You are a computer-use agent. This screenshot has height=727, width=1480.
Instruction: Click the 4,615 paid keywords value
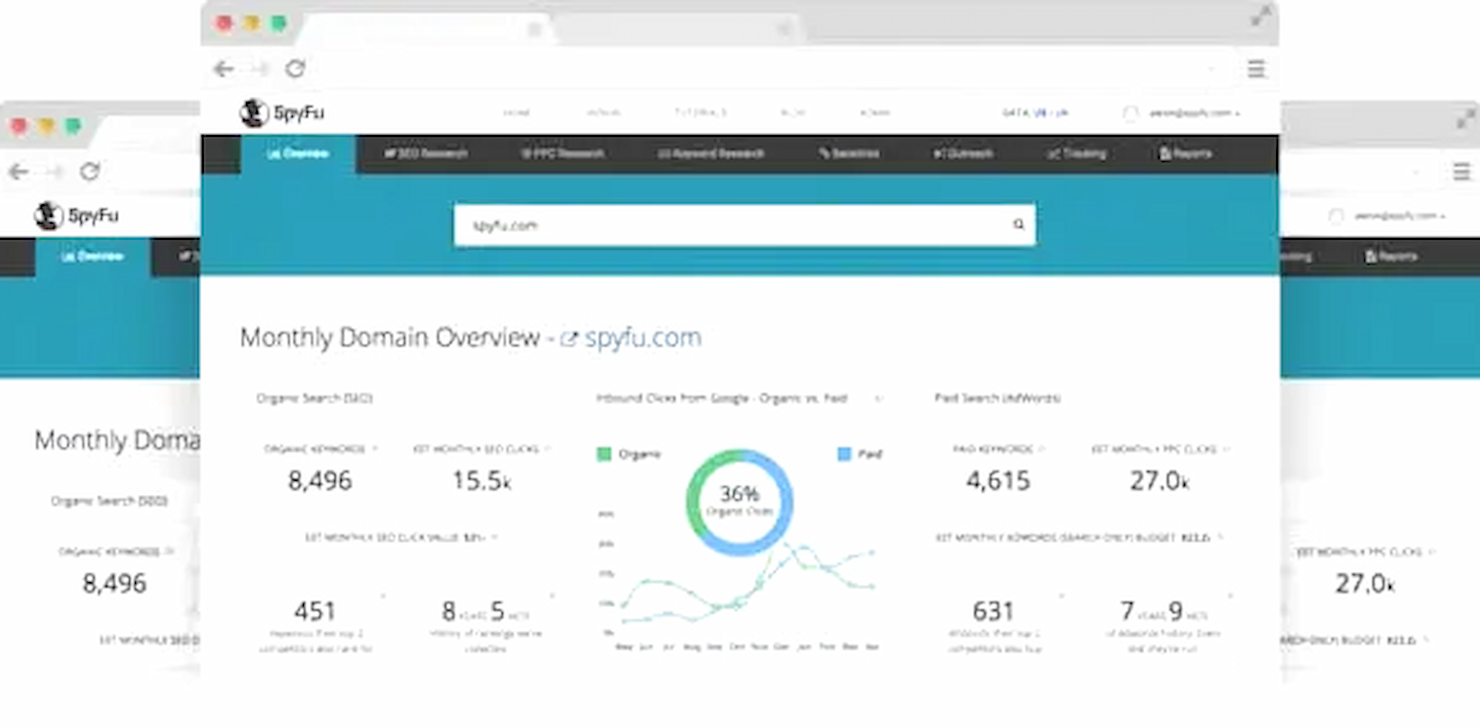pyautogui.click(x=998, y=481)
